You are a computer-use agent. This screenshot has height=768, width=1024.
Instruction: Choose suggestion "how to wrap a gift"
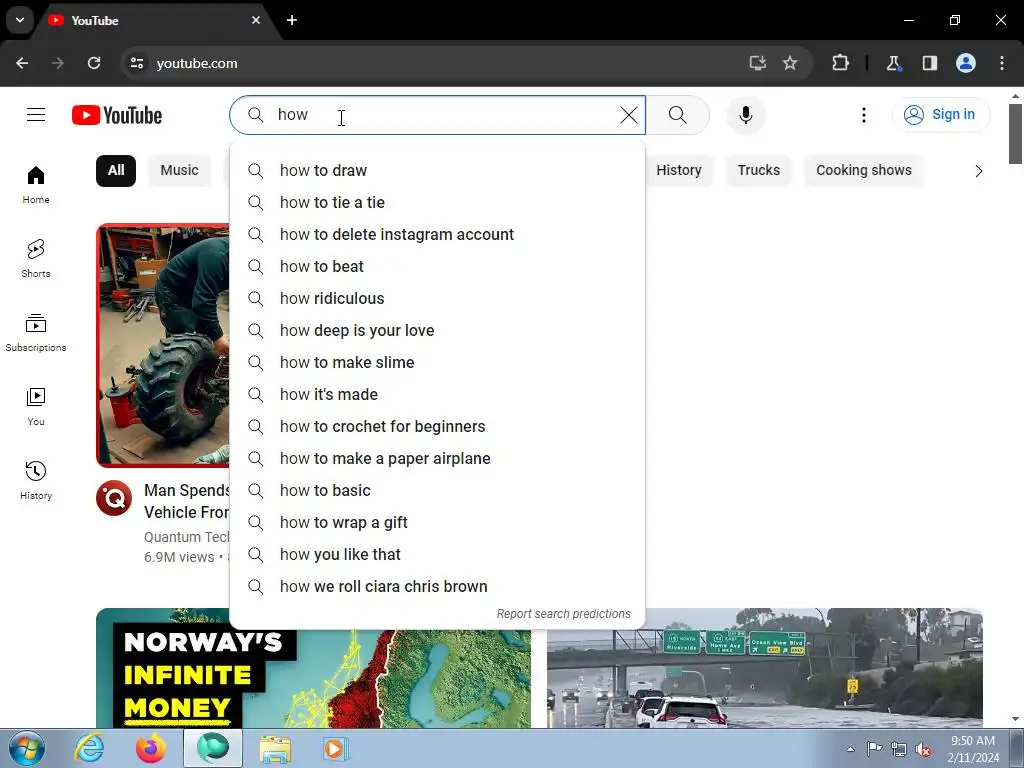[438, 522]
